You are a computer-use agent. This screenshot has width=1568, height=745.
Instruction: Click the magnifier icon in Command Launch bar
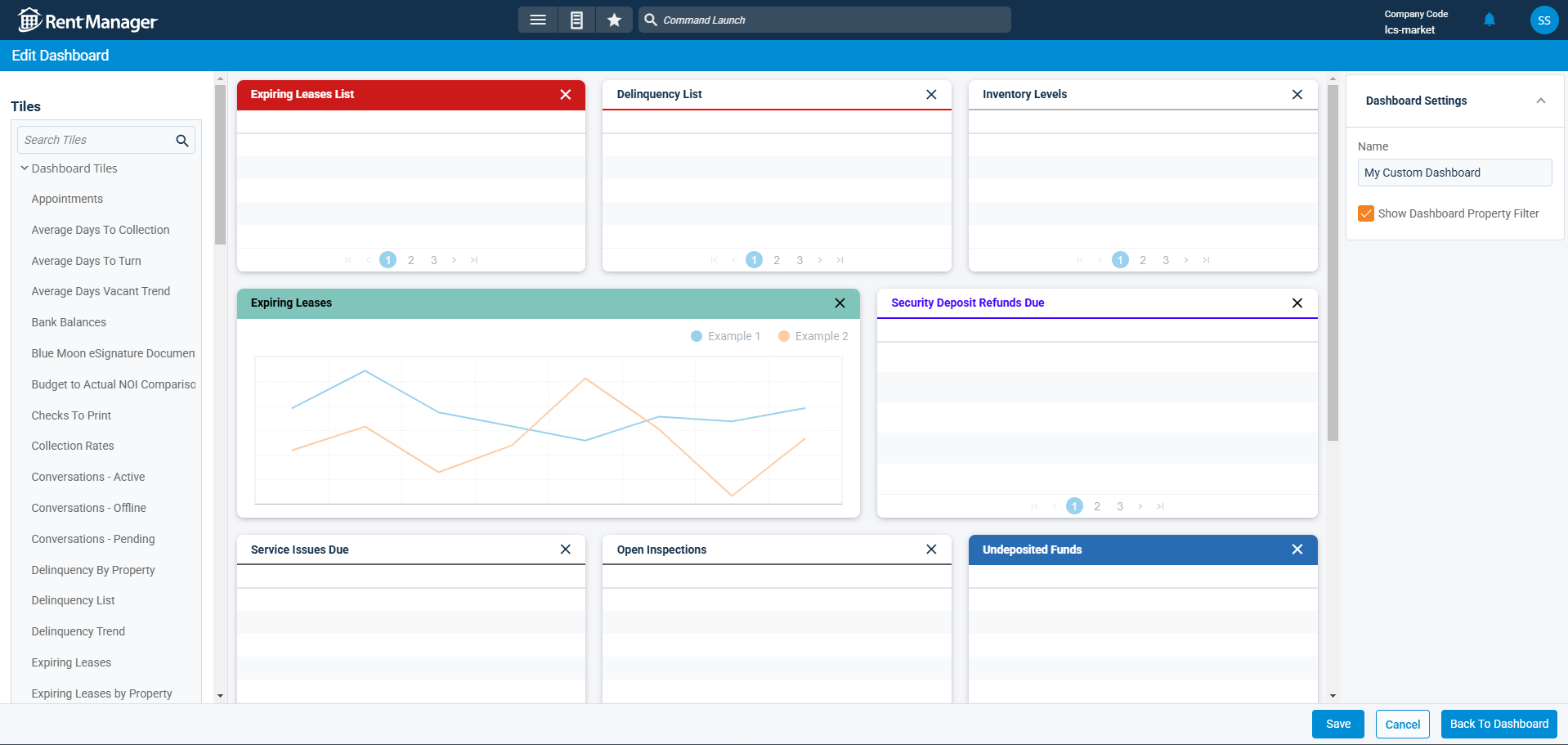click(x=649, y=20)
